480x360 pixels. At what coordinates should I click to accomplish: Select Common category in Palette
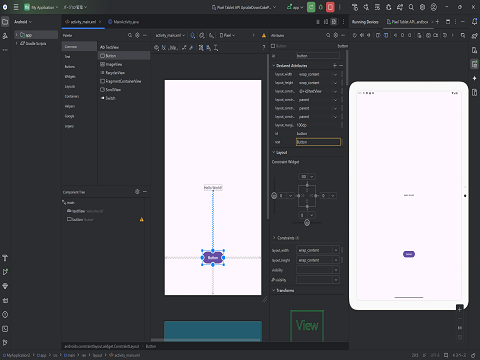pos(79,47)
